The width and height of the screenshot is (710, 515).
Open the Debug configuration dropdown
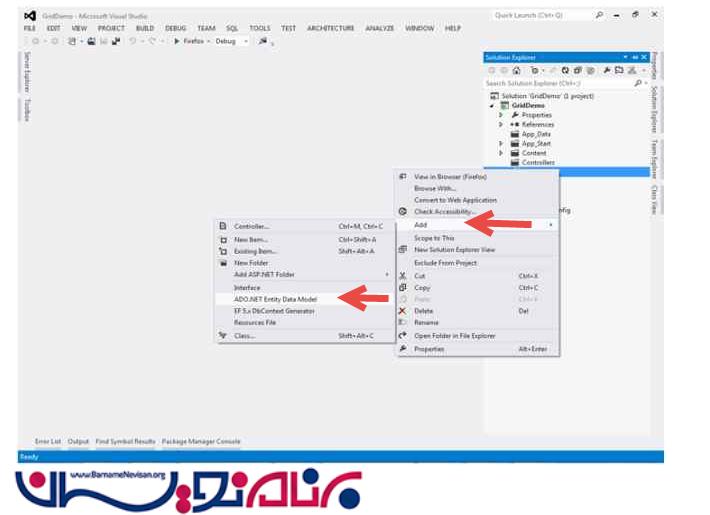point(246,41)
